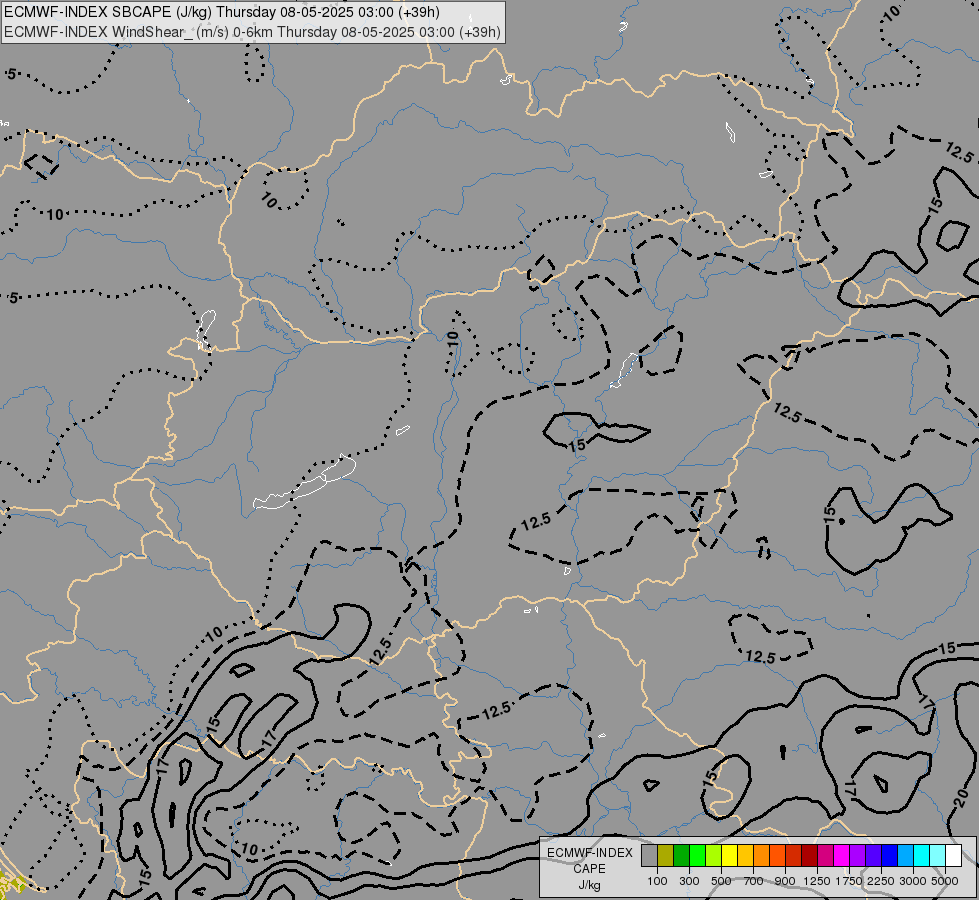Click the 900 legend value
The width and height of the screenshot is (979, 900).
point(785,881)
